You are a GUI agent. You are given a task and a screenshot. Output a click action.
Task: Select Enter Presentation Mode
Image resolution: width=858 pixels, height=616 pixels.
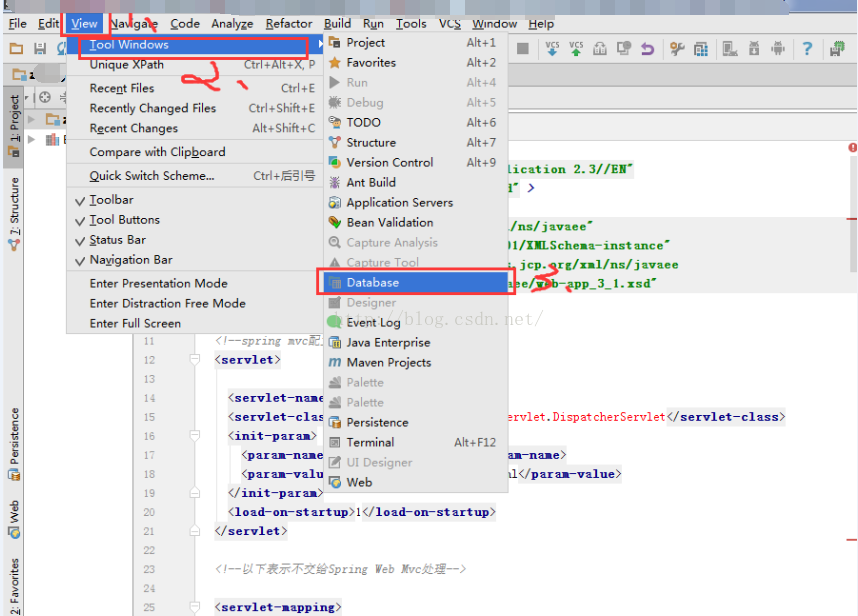194,283
